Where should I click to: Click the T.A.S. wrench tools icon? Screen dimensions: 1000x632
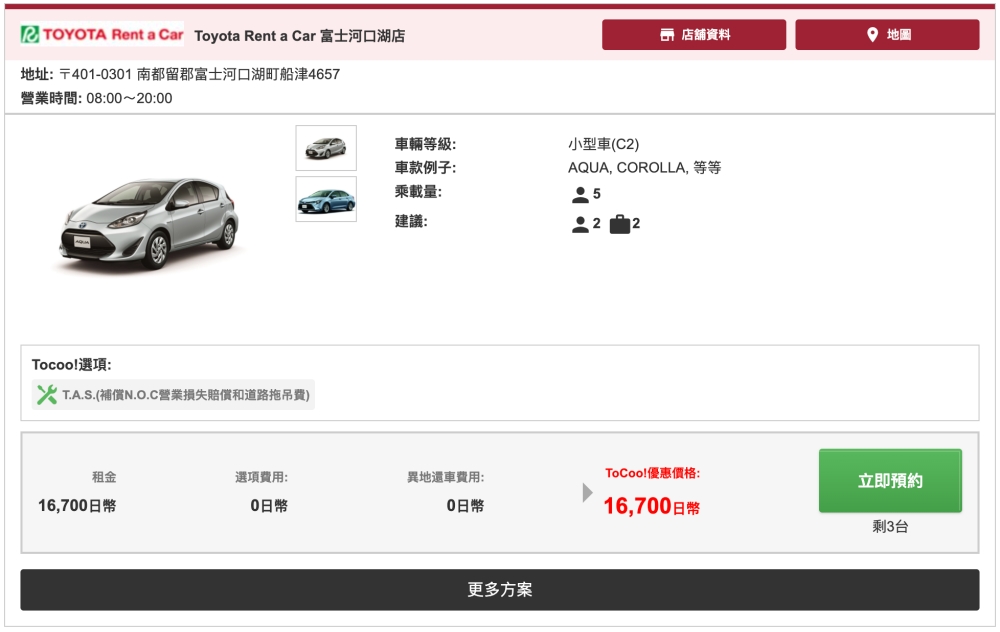[x=47, y=395]
